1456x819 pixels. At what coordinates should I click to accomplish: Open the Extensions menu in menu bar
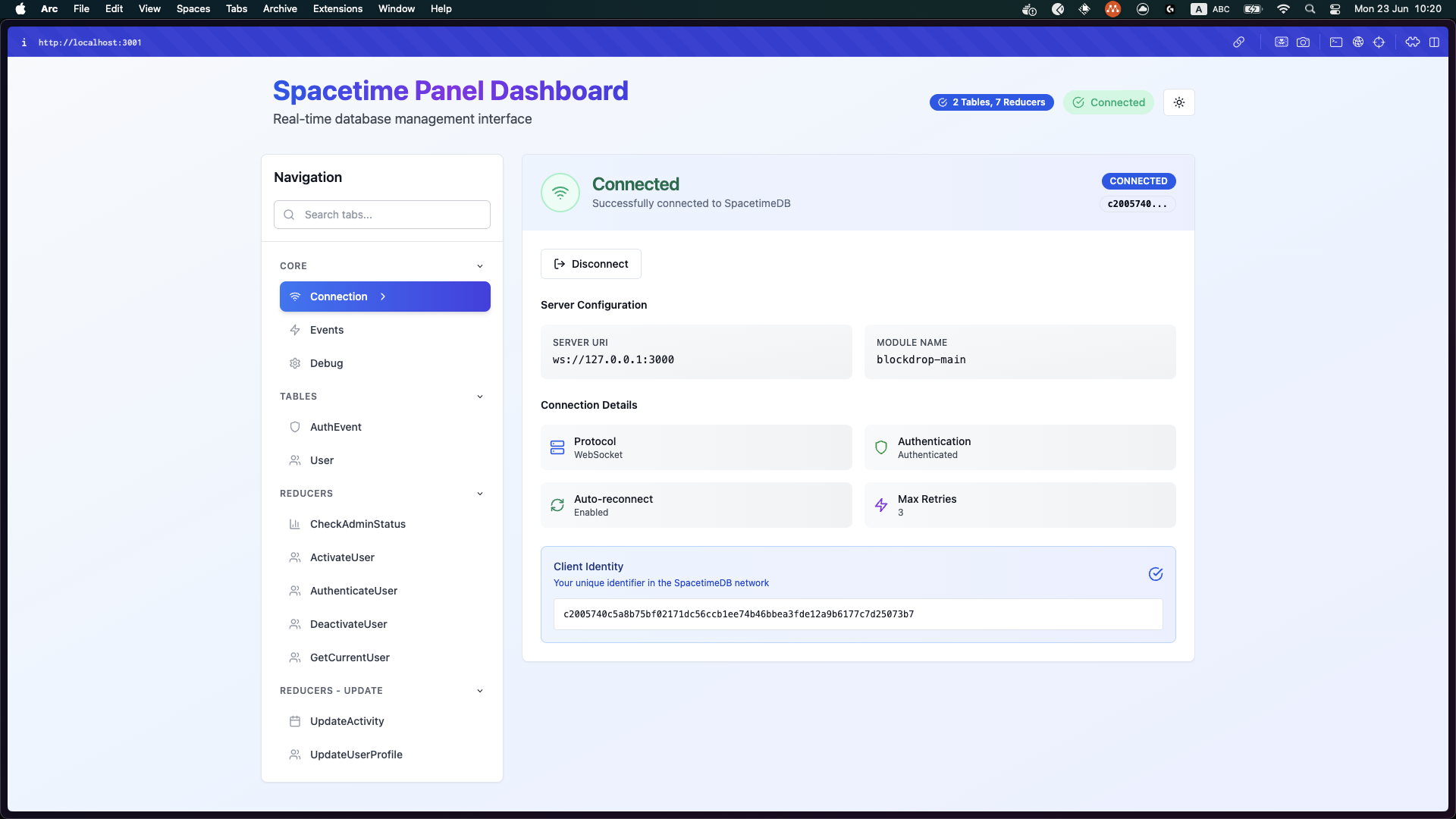point(337,8)
